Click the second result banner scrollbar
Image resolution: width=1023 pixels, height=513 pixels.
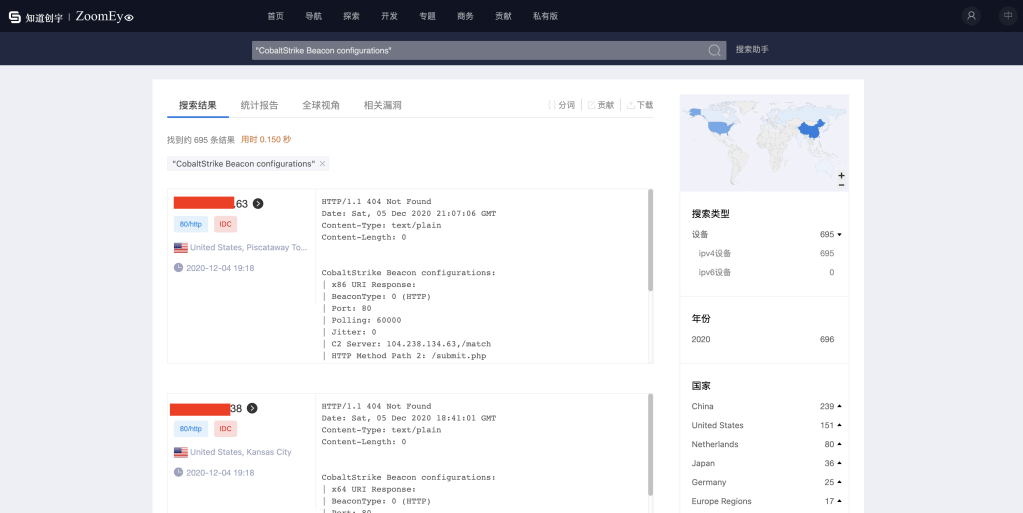pyautogui.click(x=650, y=444)
